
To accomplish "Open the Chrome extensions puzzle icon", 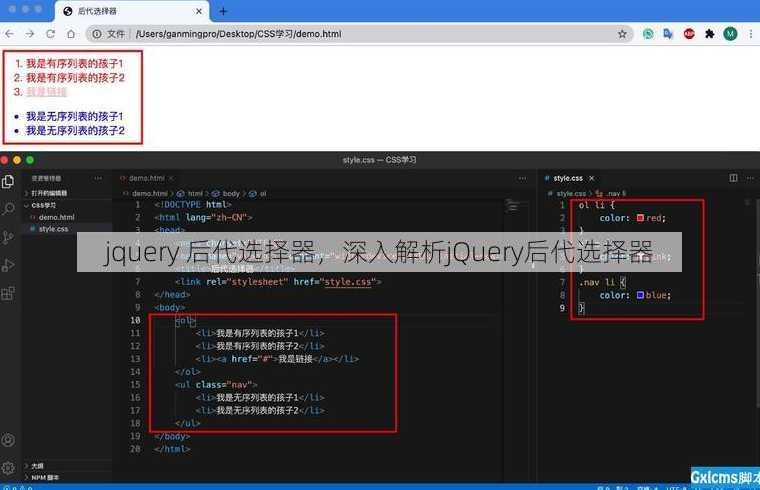I will point(710,34).
